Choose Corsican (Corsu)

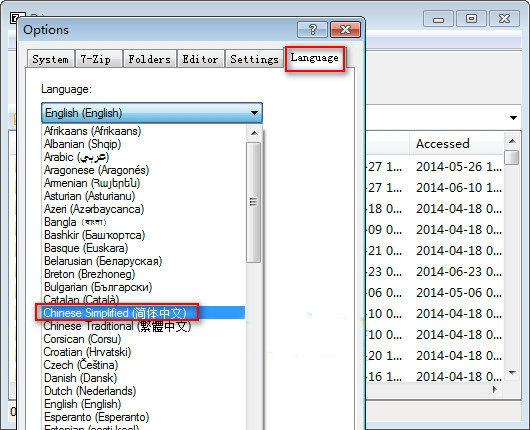(144, 339)
